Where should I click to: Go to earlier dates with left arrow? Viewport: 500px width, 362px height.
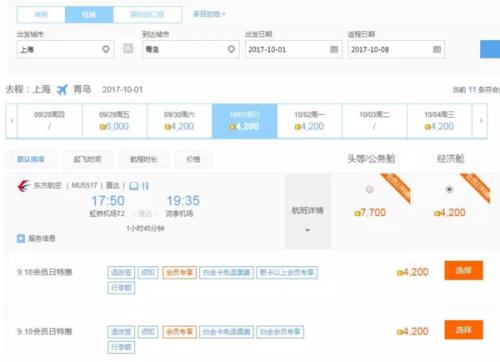pos(12,121)
